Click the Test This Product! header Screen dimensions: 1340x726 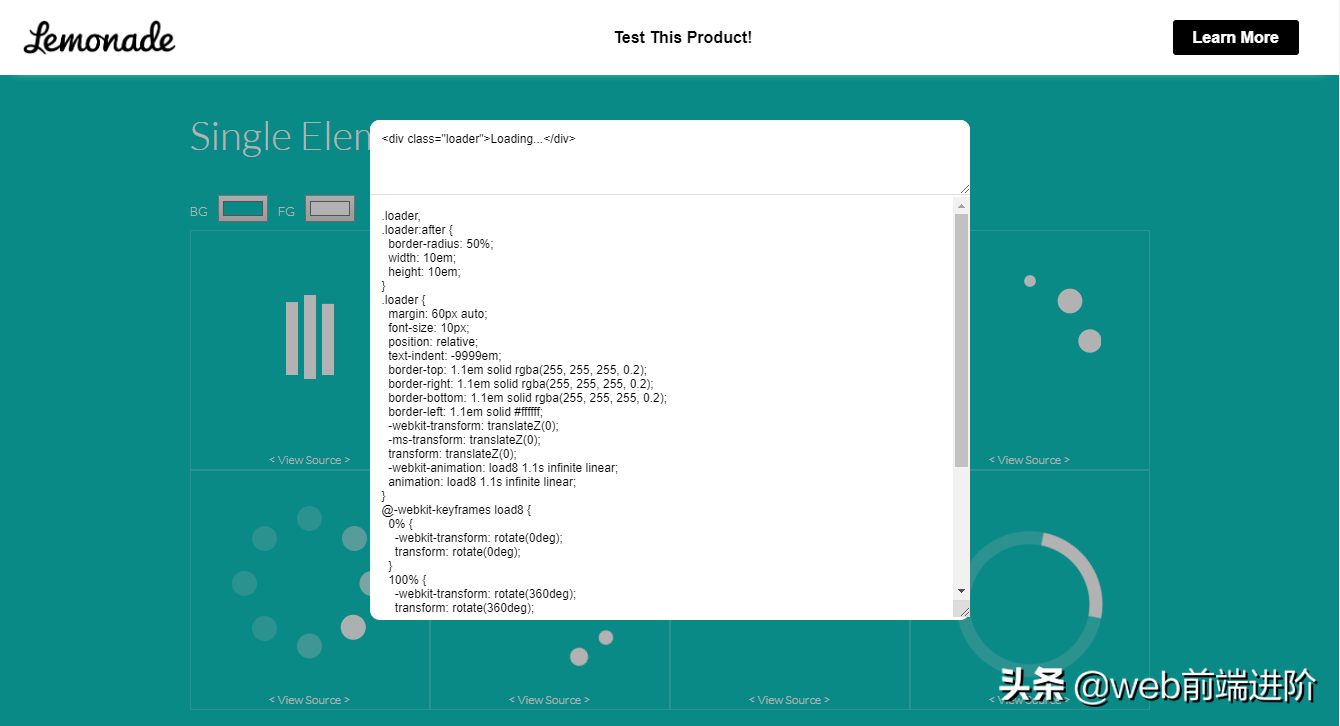pyautogui.click(x=683, y=37)
